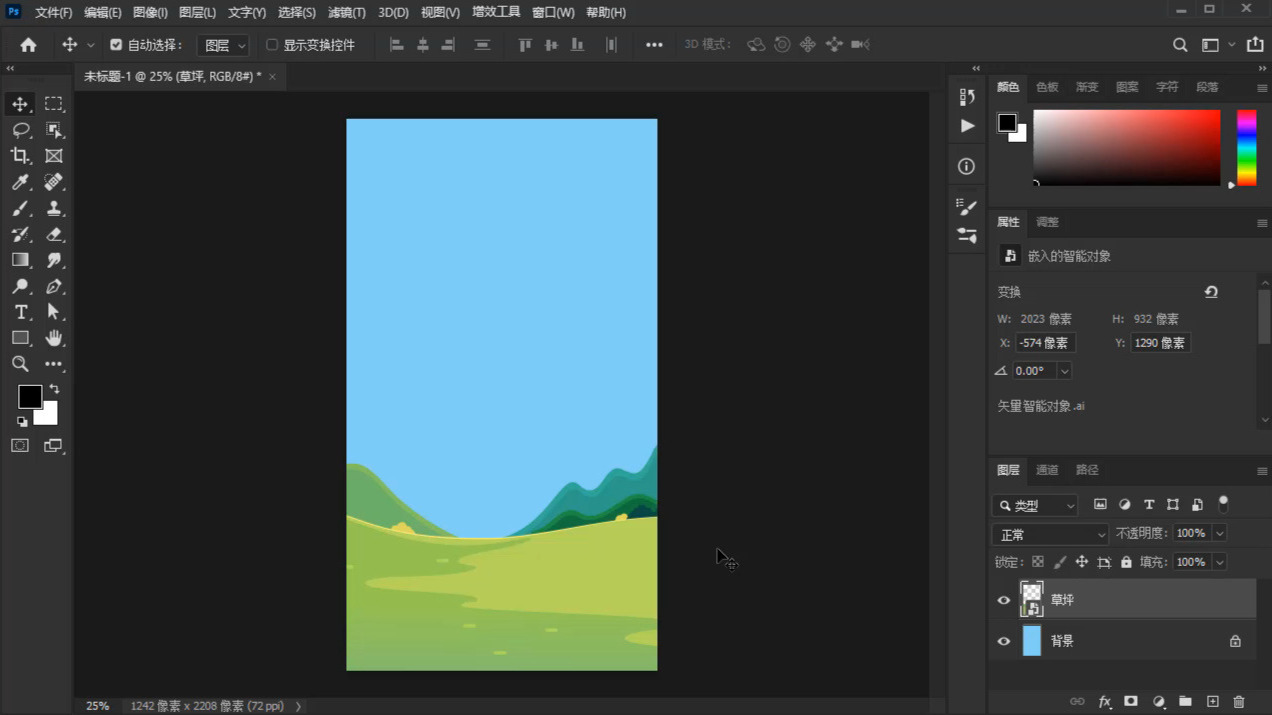This screenshot has width=1272, height=715.
Task: Open the search icon in options bar
Action: point(1180,45)
